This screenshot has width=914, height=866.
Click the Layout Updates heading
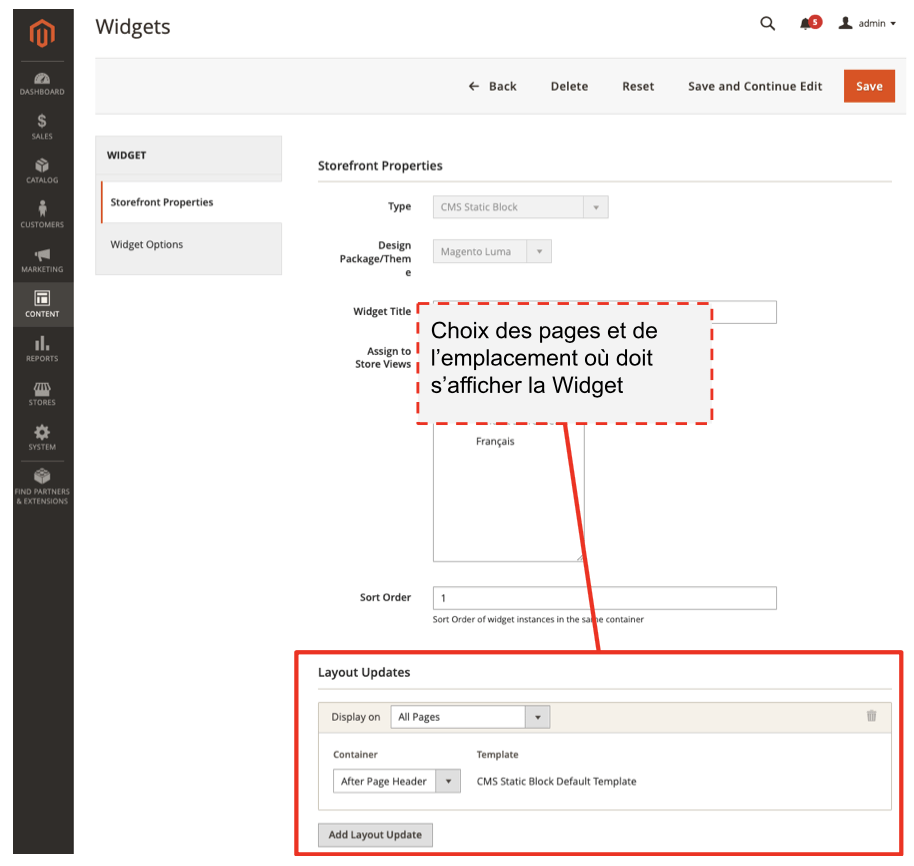pos(364,672)
